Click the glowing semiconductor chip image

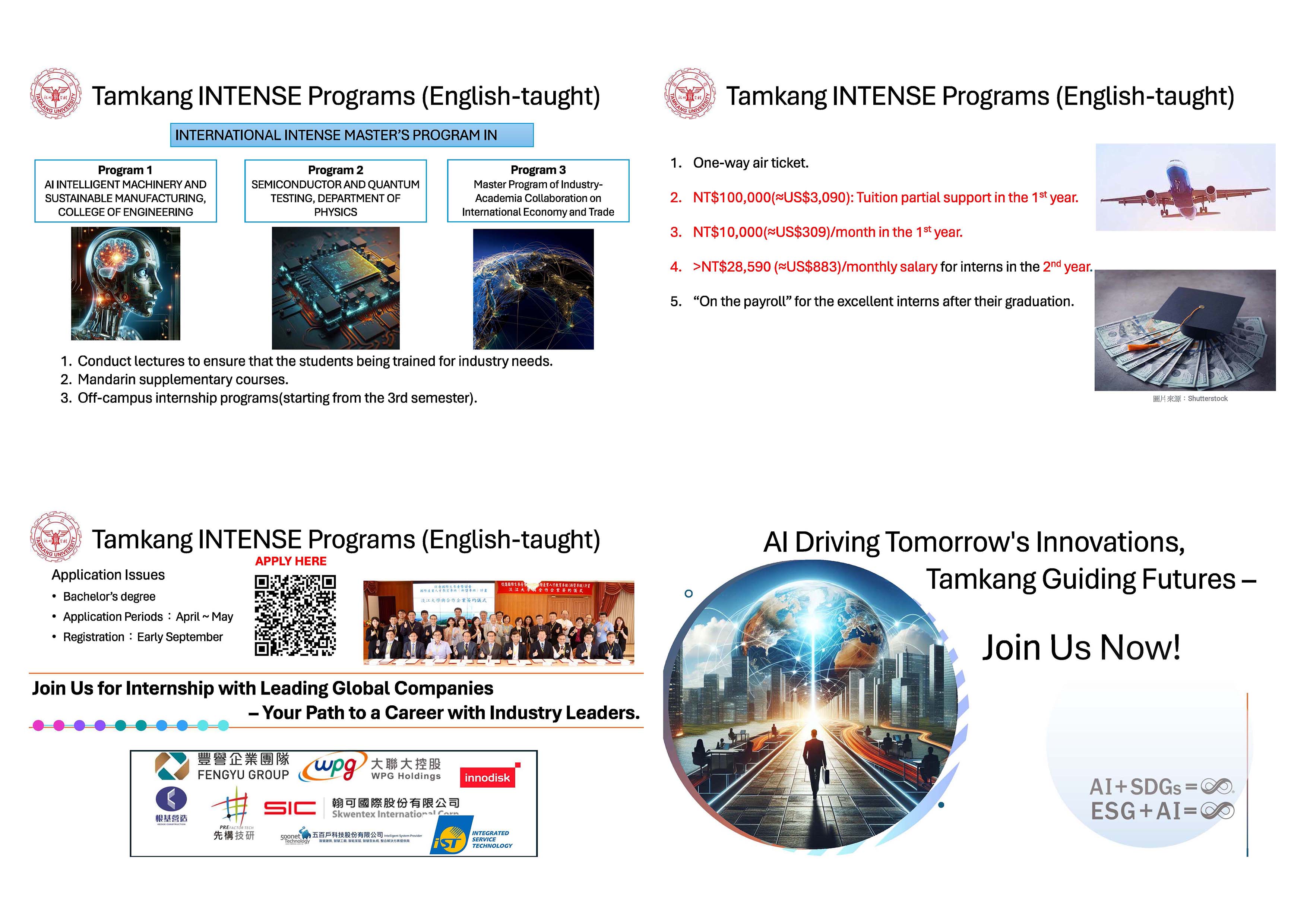[x=336, y=288]
